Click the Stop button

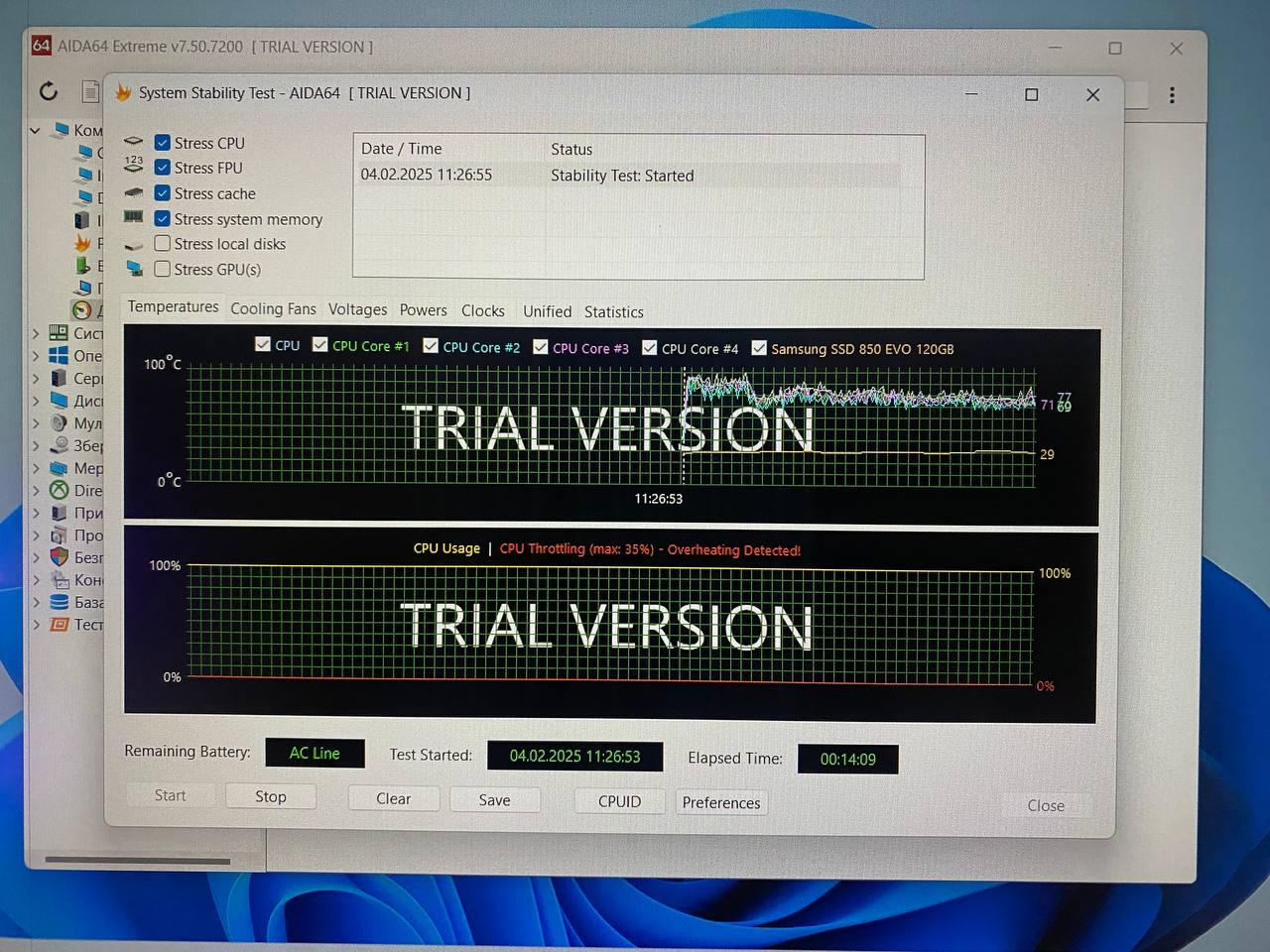(x=271, y=796)
